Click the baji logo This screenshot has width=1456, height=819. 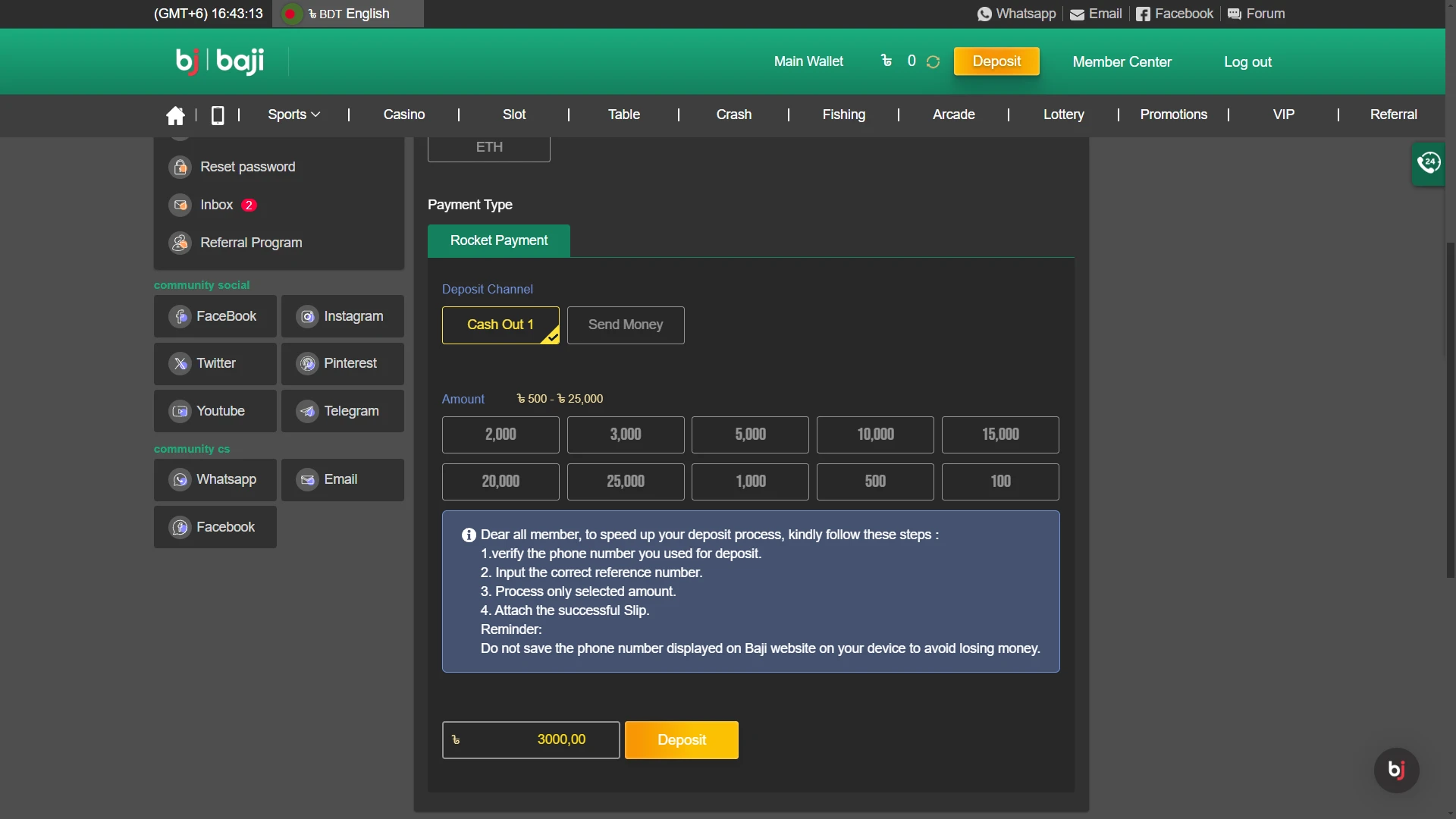click(220, 61)
